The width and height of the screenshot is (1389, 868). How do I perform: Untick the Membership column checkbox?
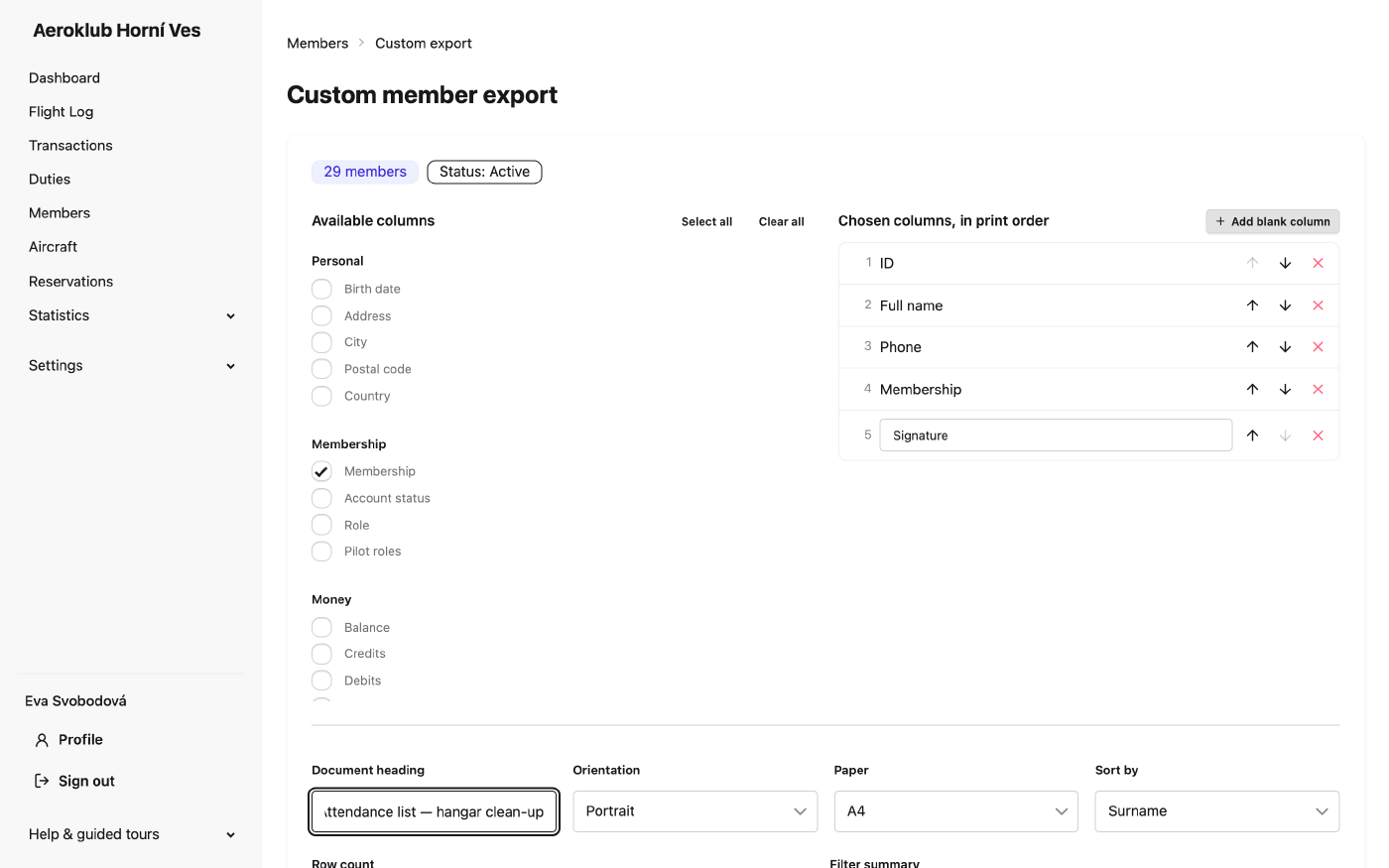(321, 471)
